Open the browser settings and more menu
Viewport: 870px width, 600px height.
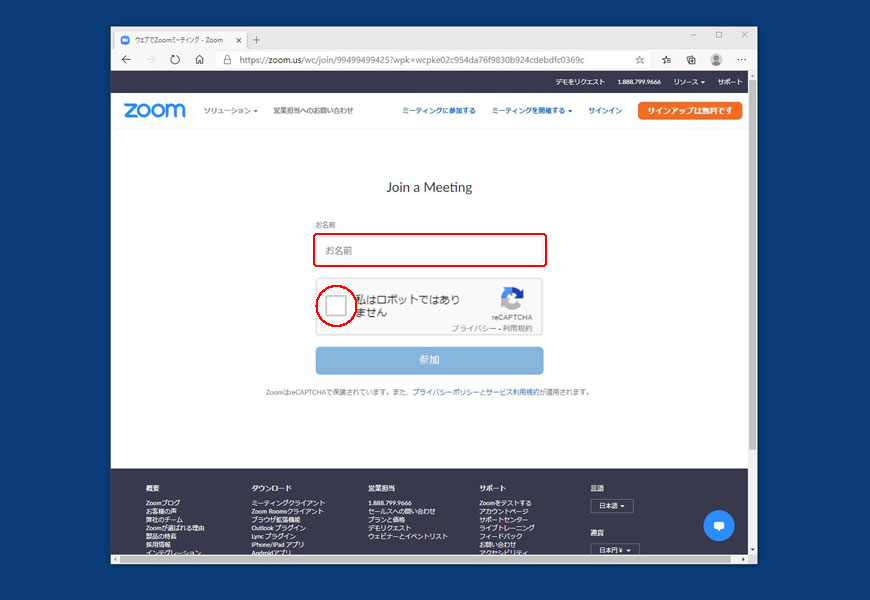(741, 59)
